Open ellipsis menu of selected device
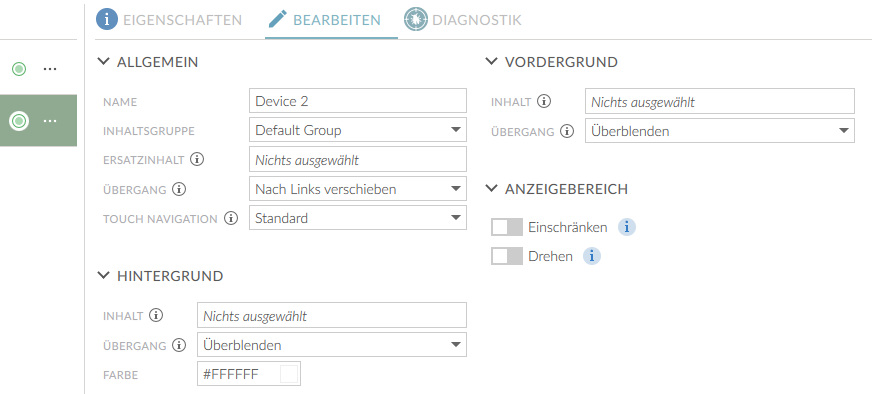This screenshot has height=394, width=872. pos(50,120)
